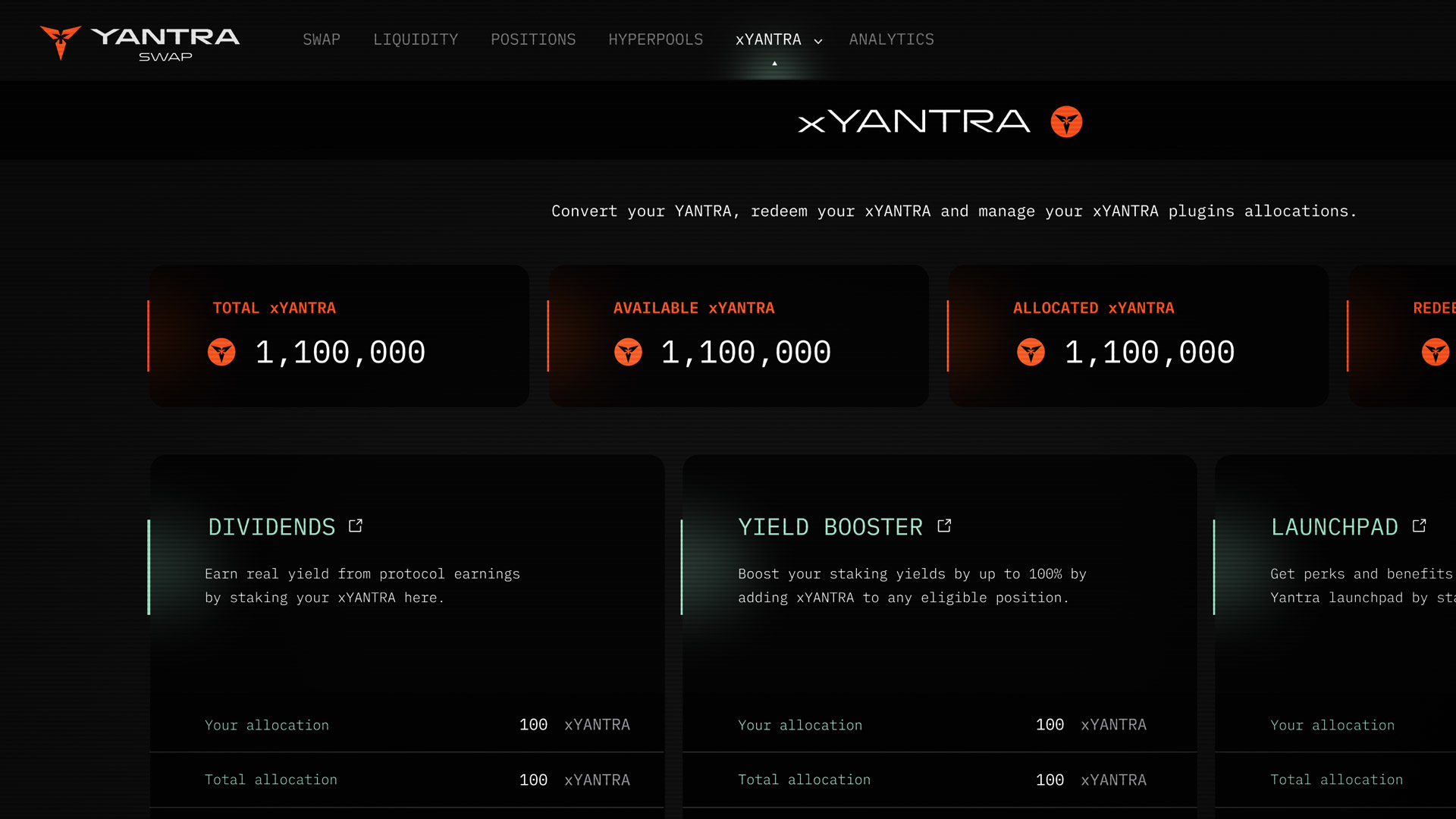Click the Yantra Swap logo

coord(140,42)
